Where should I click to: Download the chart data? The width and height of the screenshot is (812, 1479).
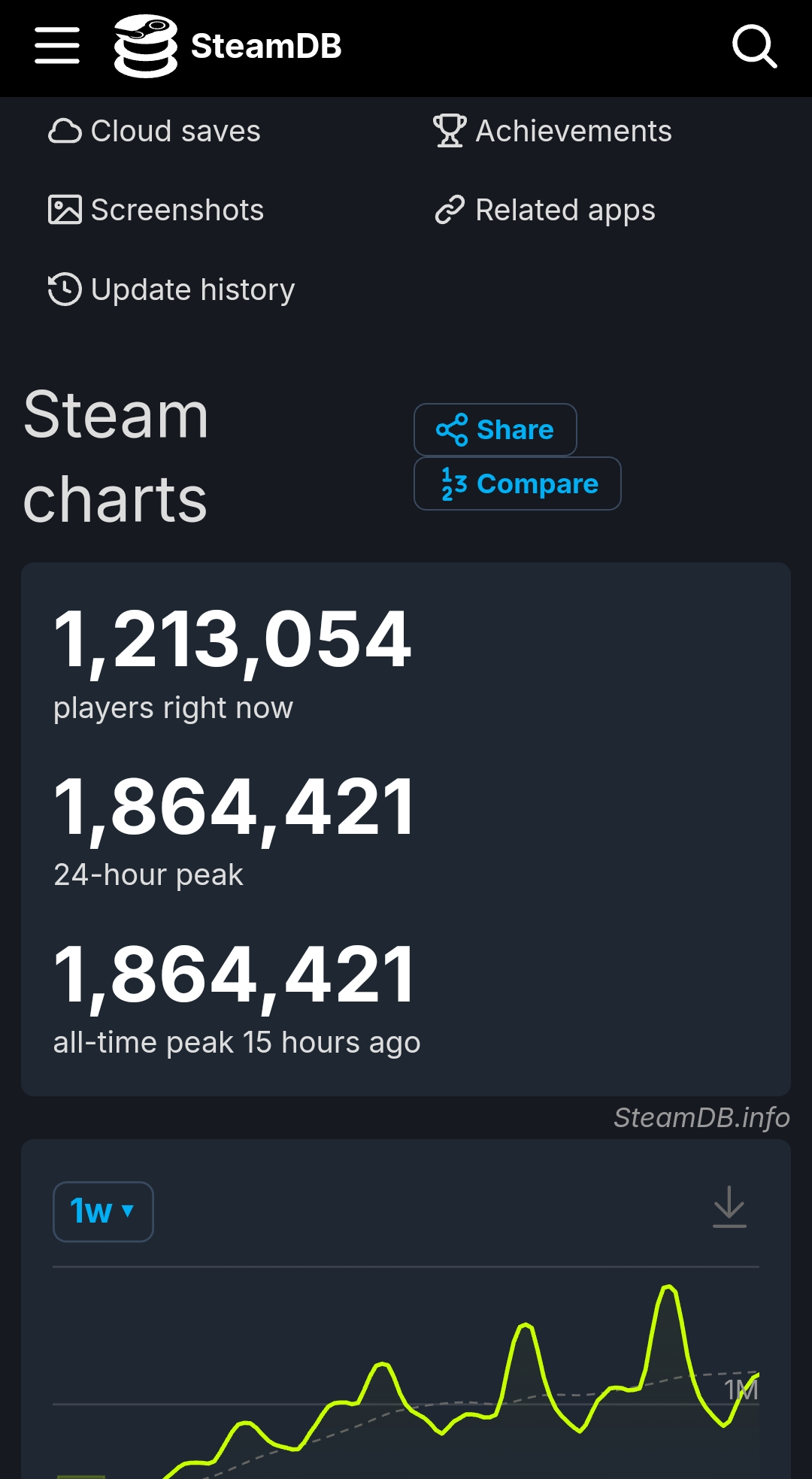pos(729,1207)
